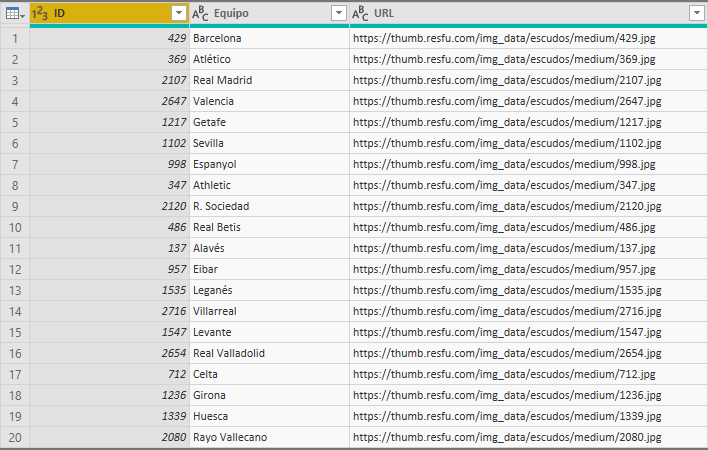The width and height of the screenshot is (708, 450).
Task: Select the URL column header
Action: (x=528, y=14)
